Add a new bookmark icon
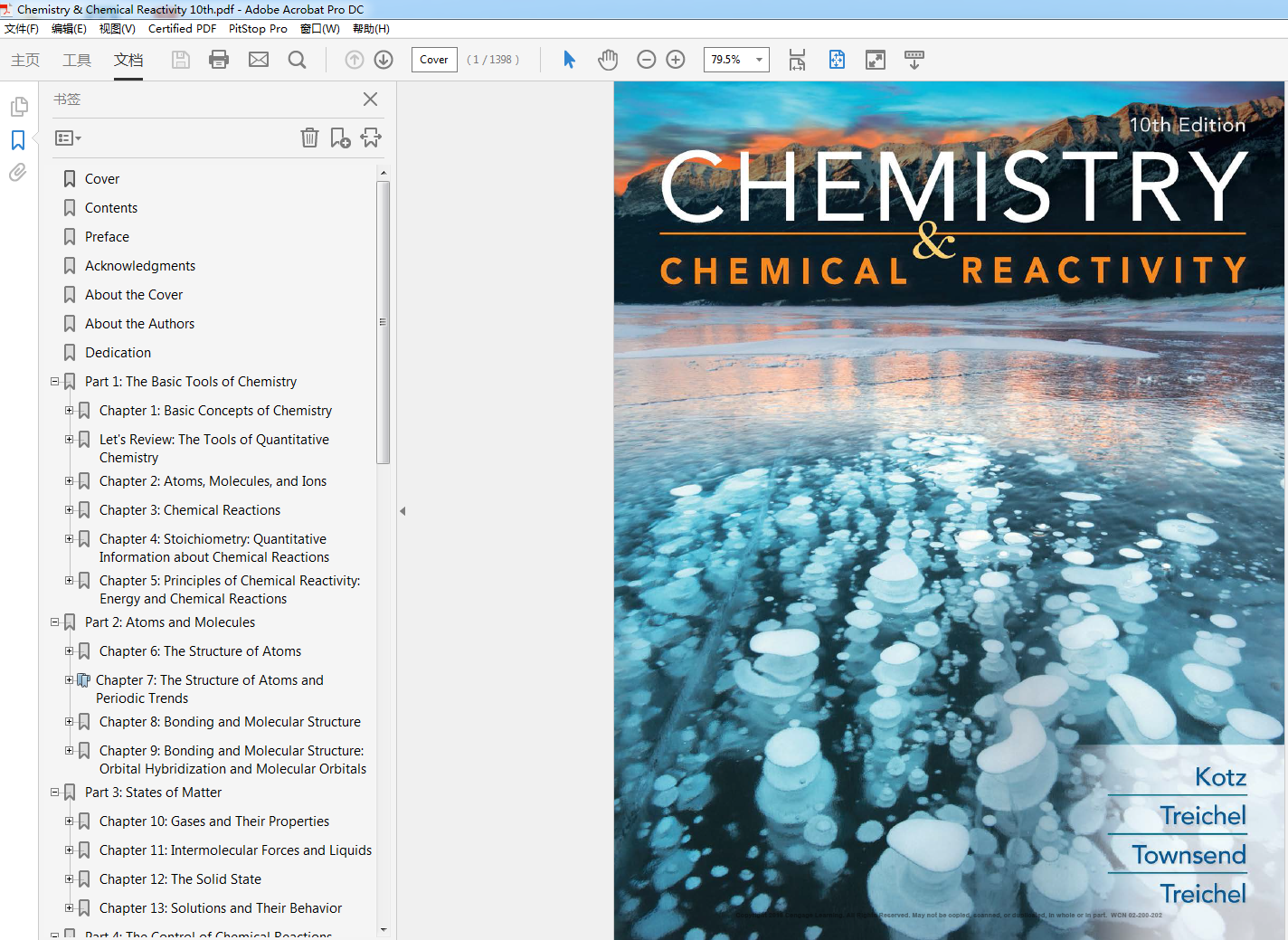Viewport: 1288px width, 940px height. (340, 138)
